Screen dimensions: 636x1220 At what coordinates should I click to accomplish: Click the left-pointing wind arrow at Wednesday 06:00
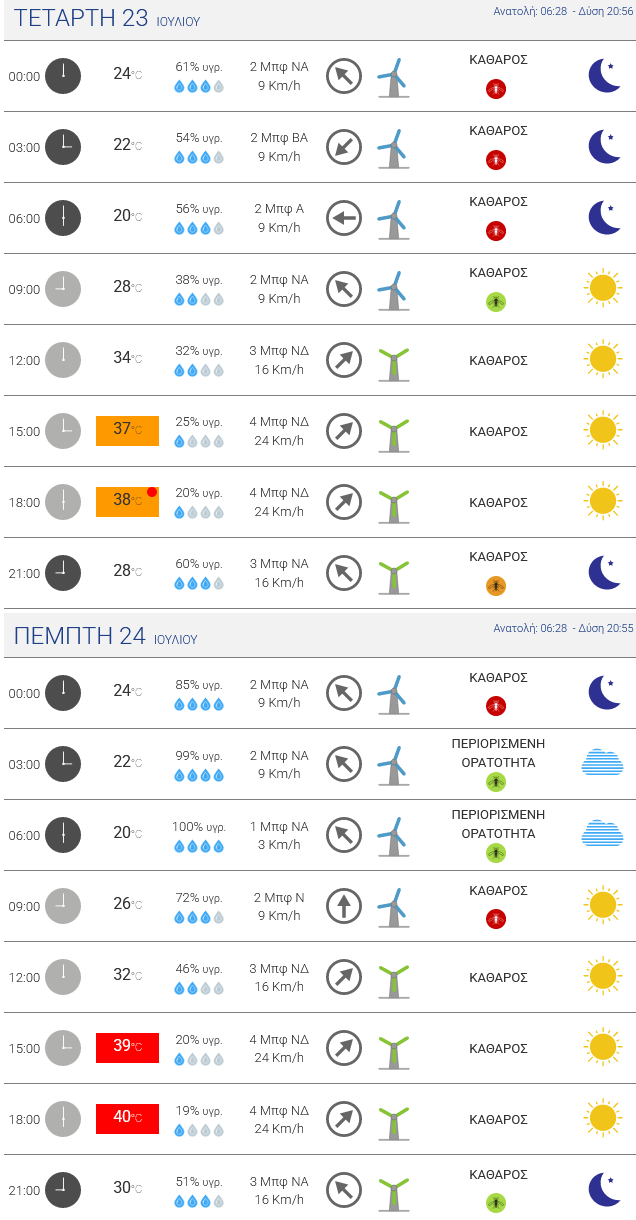click(343, 218)
